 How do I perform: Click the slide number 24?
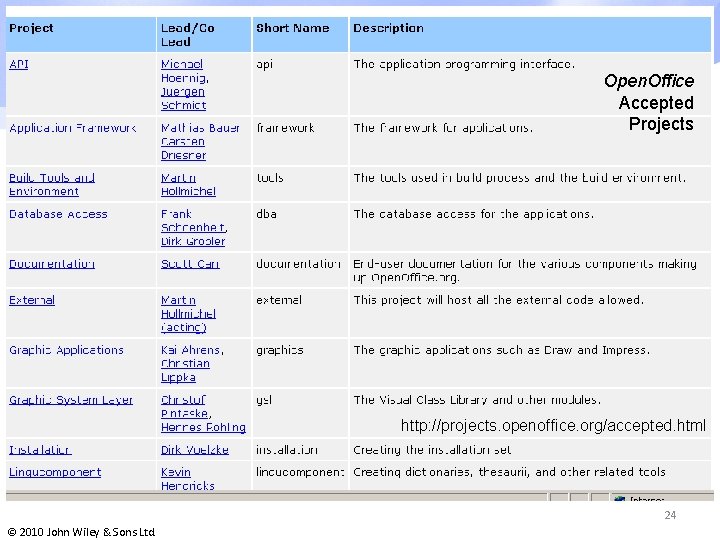click(x=670, y=515)
